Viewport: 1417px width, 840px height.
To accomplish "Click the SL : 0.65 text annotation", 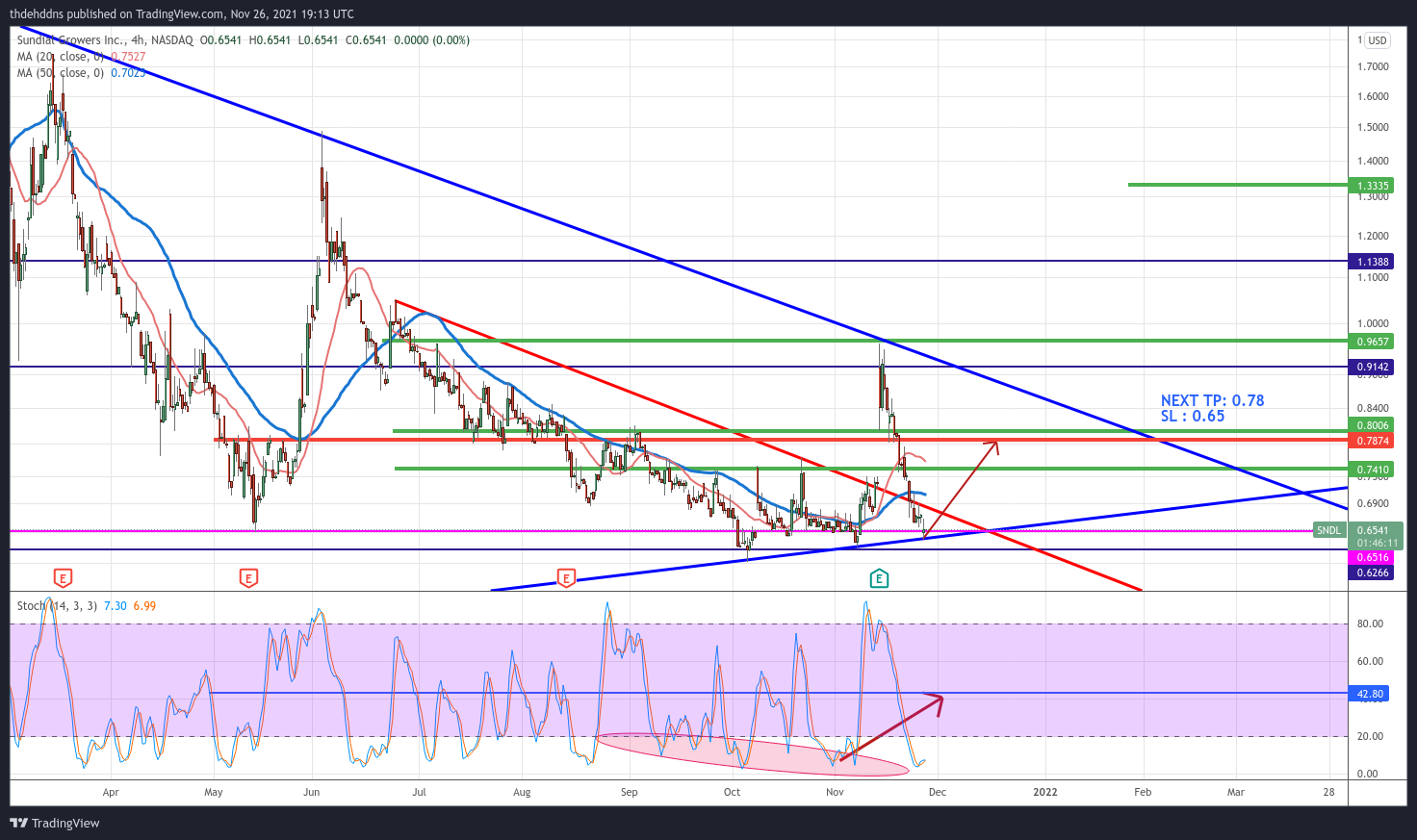I will pos(1193,416).
